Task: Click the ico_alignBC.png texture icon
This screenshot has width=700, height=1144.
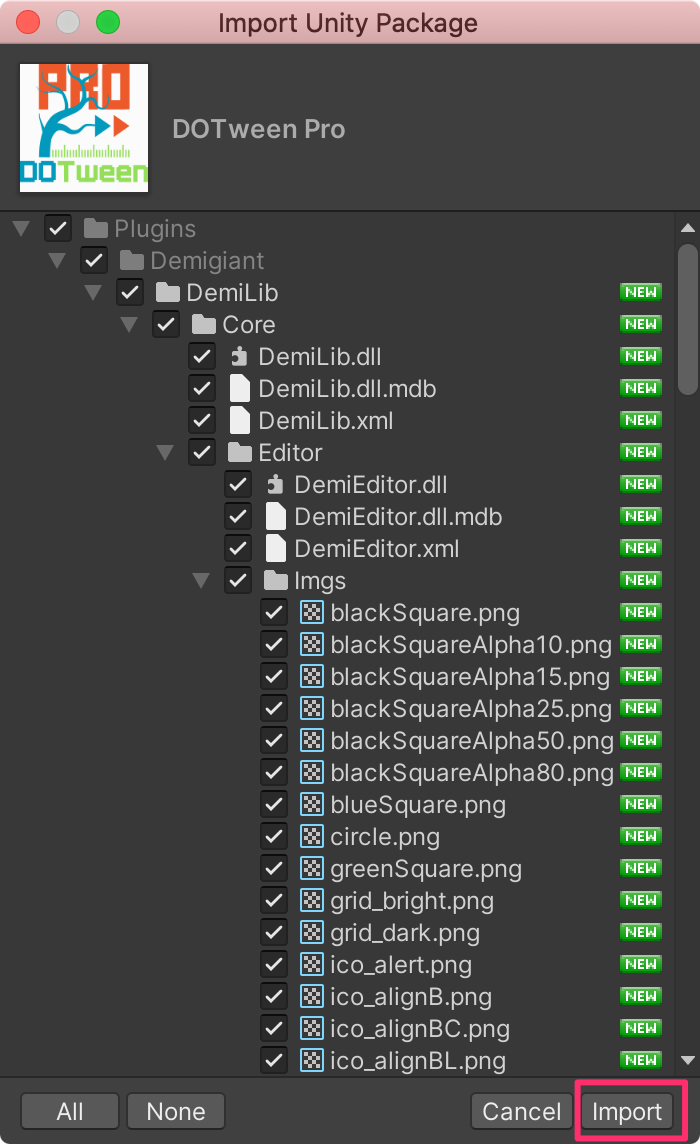Action: [312, 1029]
